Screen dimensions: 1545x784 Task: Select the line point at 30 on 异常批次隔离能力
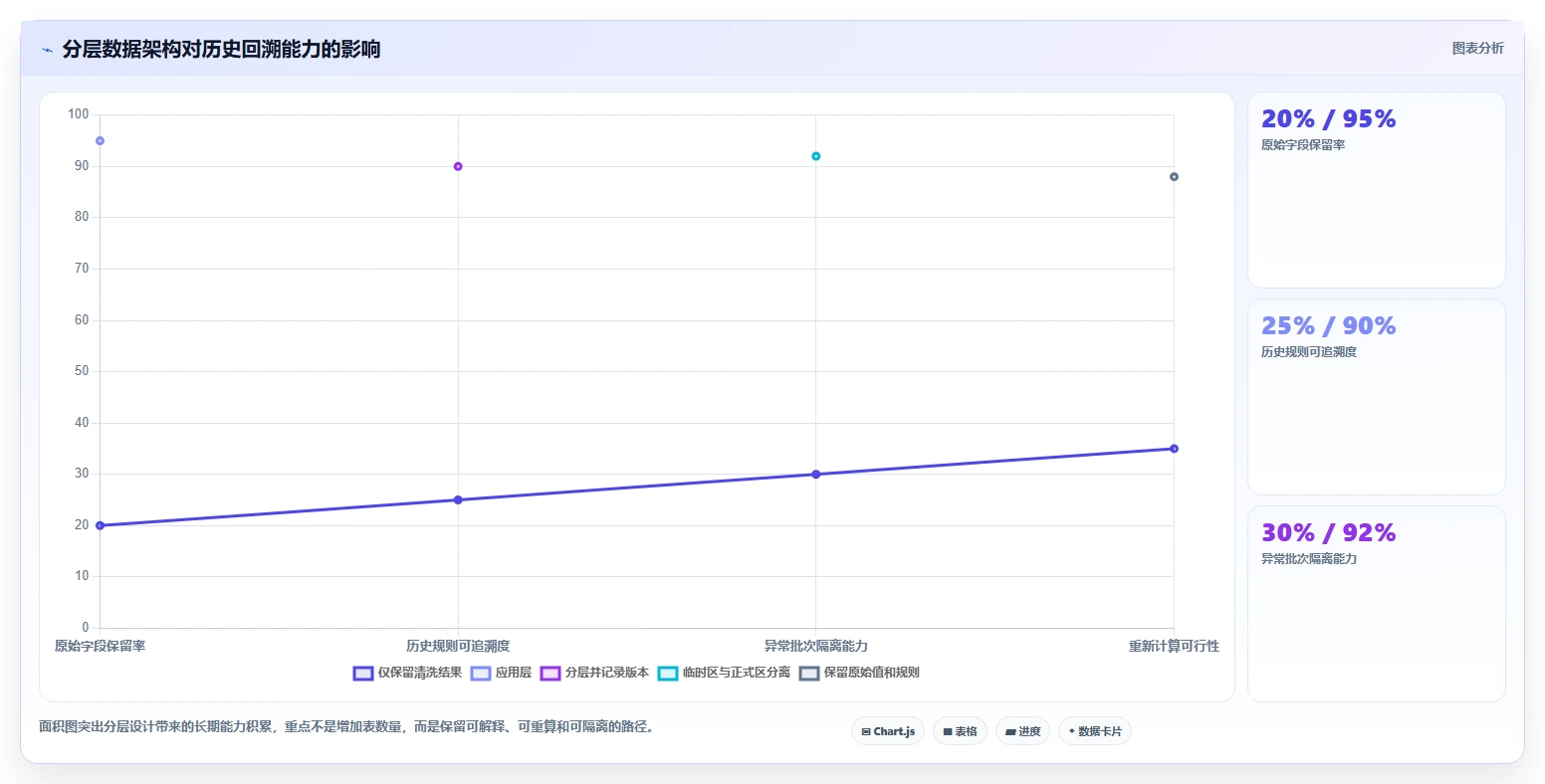pyautogui.click(x=816, y=475)
